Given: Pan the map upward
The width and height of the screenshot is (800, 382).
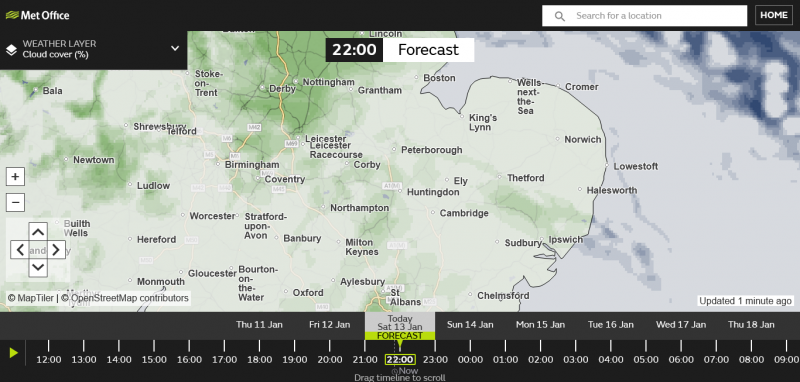Looking at the screenshot, I should (x=38, y=232).
